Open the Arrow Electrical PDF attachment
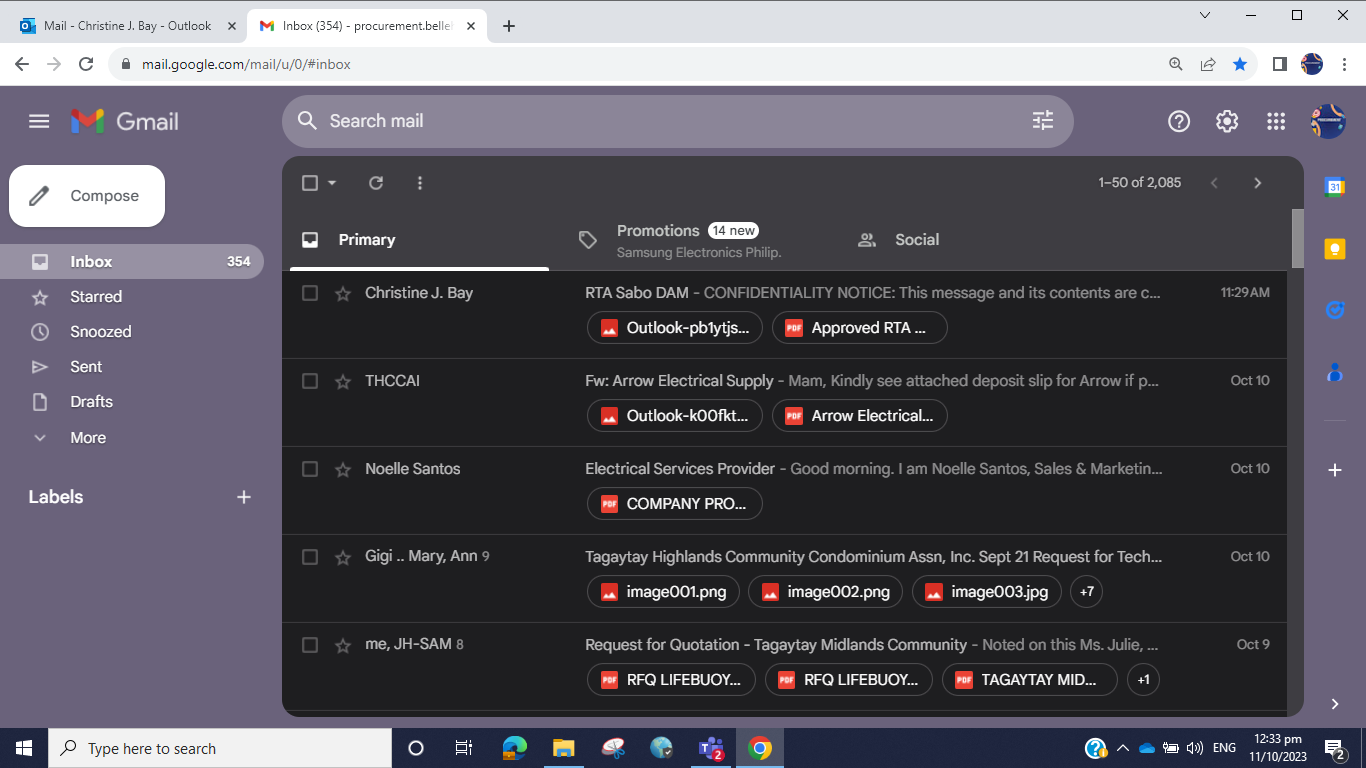 (860, 416)
